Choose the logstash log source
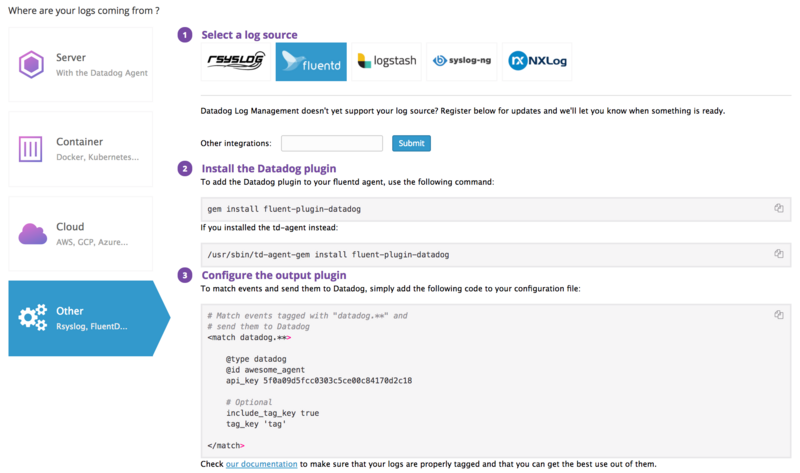800x473 pixels. pyautogui.click(x=387, y=61)
